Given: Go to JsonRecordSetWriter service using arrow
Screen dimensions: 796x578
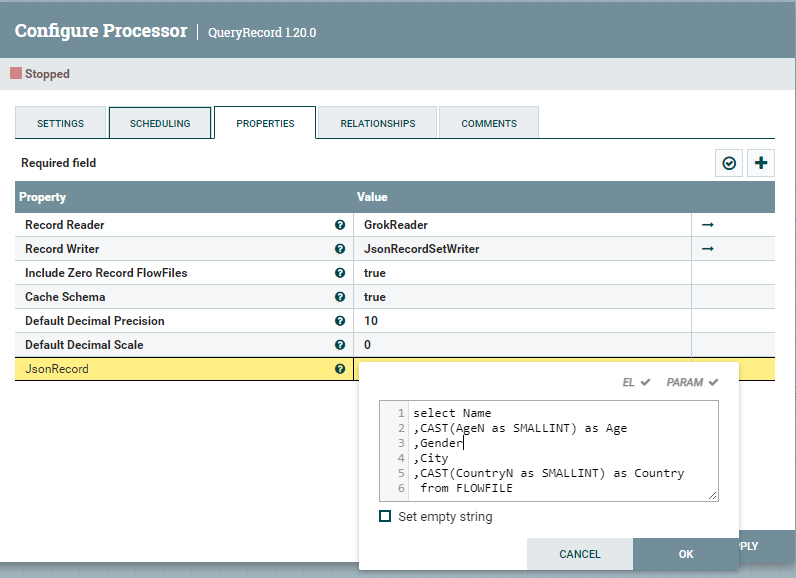Looking at the screenshot, I should click(707, 249).
